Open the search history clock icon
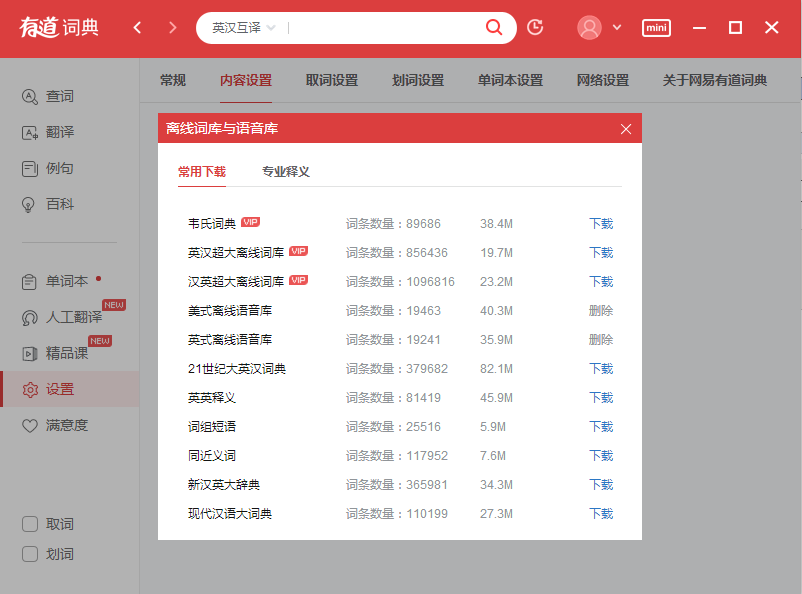The image size is (802, 594). tap(535, 27)
